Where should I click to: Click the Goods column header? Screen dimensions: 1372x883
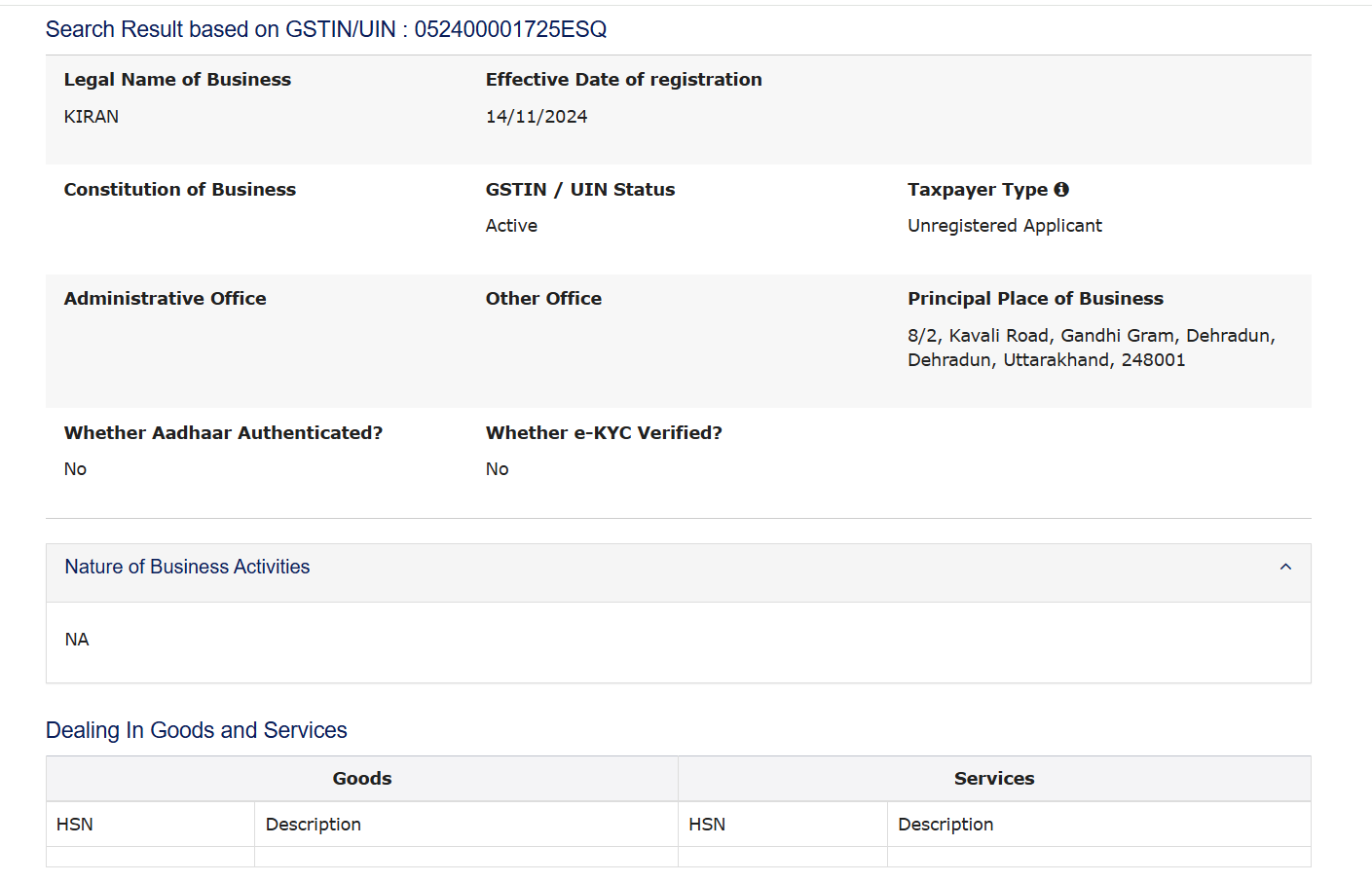tap(362, 779)
